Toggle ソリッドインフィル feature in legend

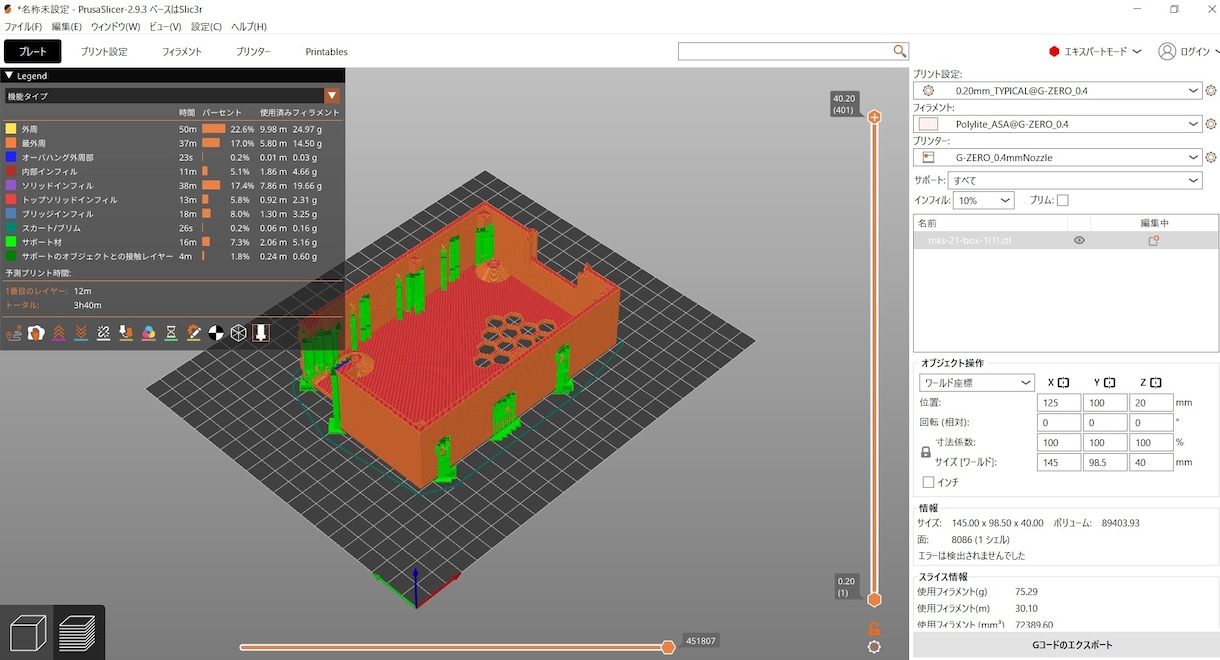173,186
